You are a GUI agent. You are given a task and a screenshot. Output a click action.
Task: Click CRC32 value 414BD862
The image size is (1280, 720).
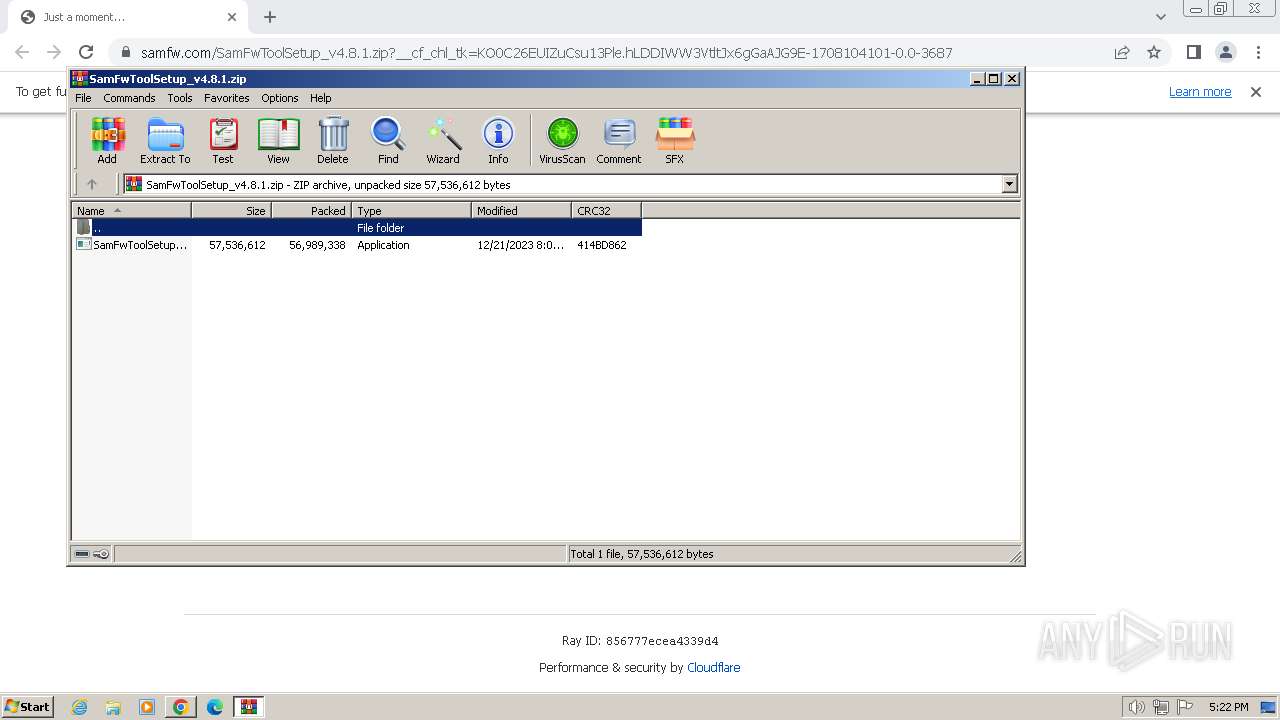tap(602, 245)
